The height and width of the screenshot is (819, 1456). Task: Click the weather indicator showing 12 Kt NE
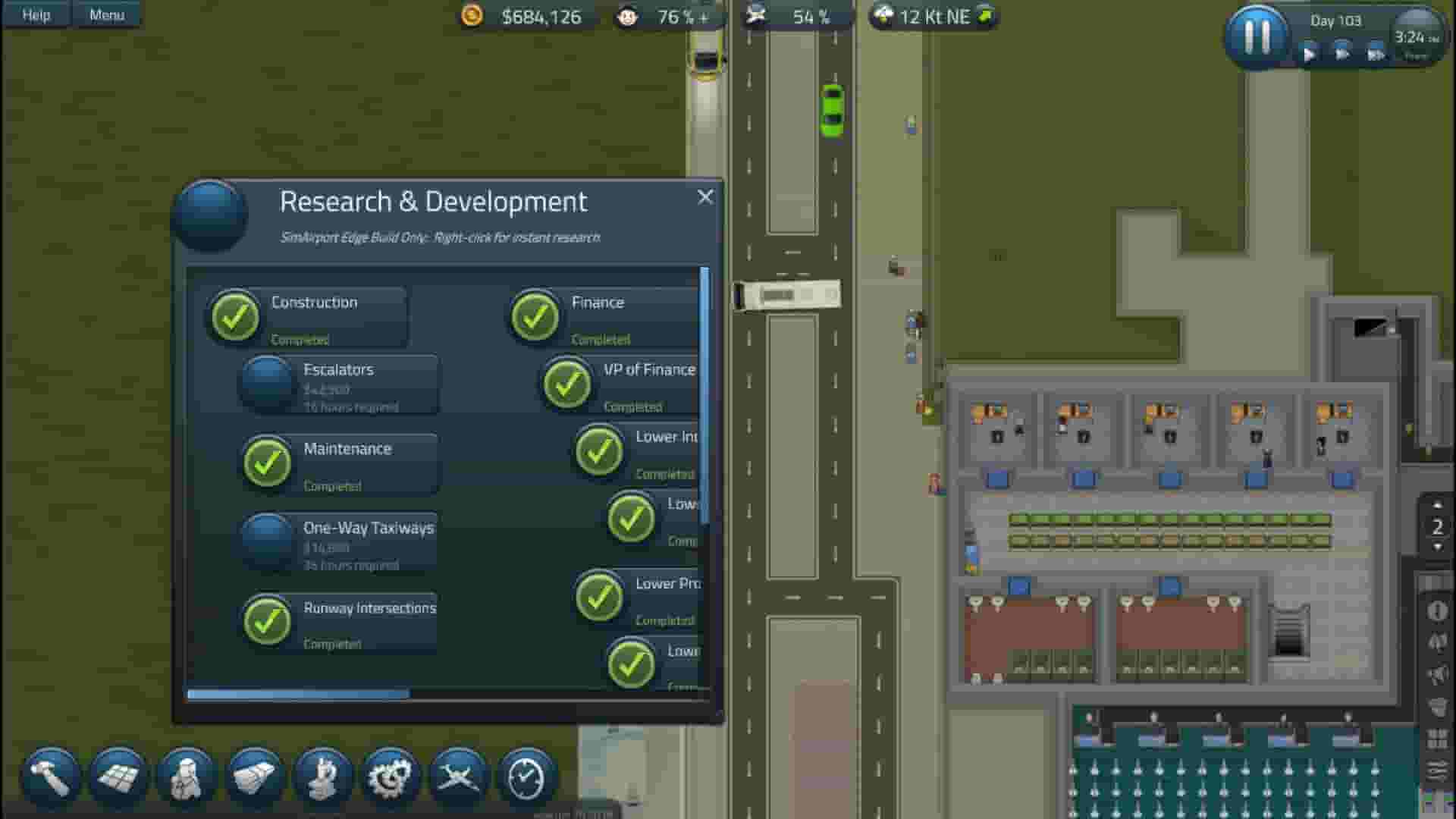tap(933, 17)
